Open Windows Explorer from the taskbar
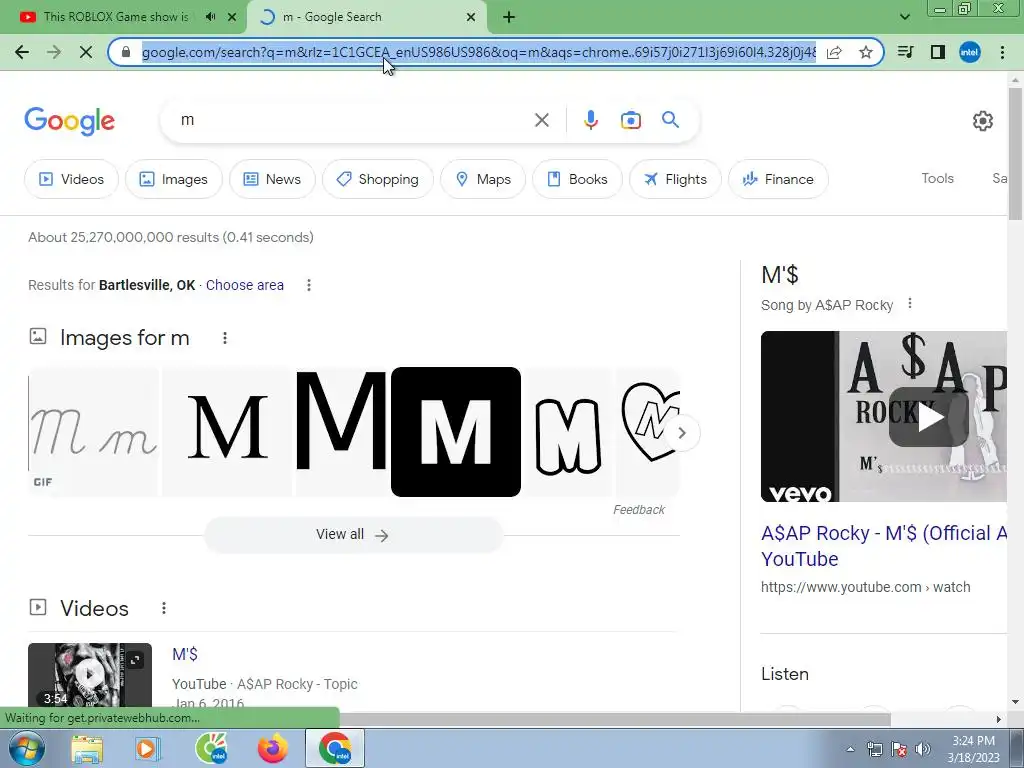 [x=87, y=748]
